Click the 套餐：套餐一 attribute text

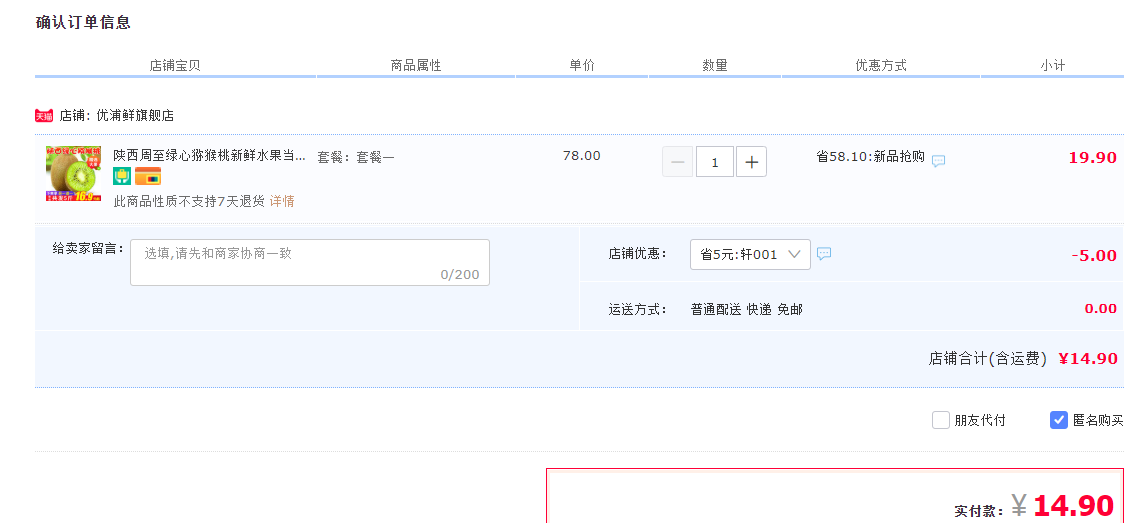(356, 157)
